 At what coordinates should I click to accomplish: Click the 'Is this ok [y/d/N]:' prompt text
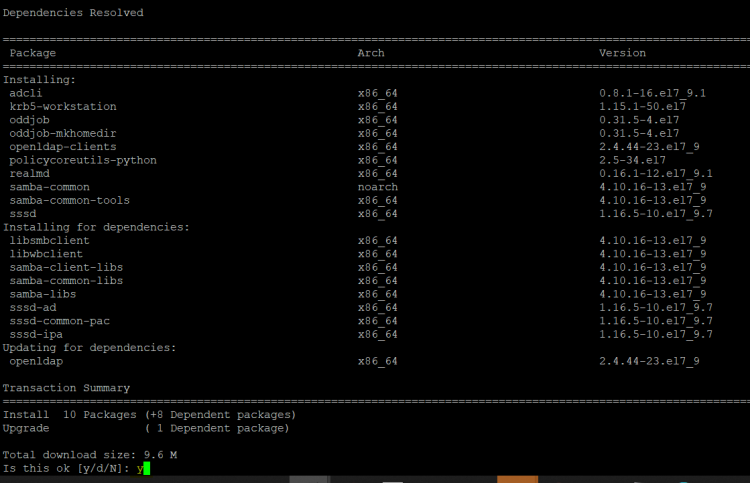pyautogui.click(x=66, y=468)
